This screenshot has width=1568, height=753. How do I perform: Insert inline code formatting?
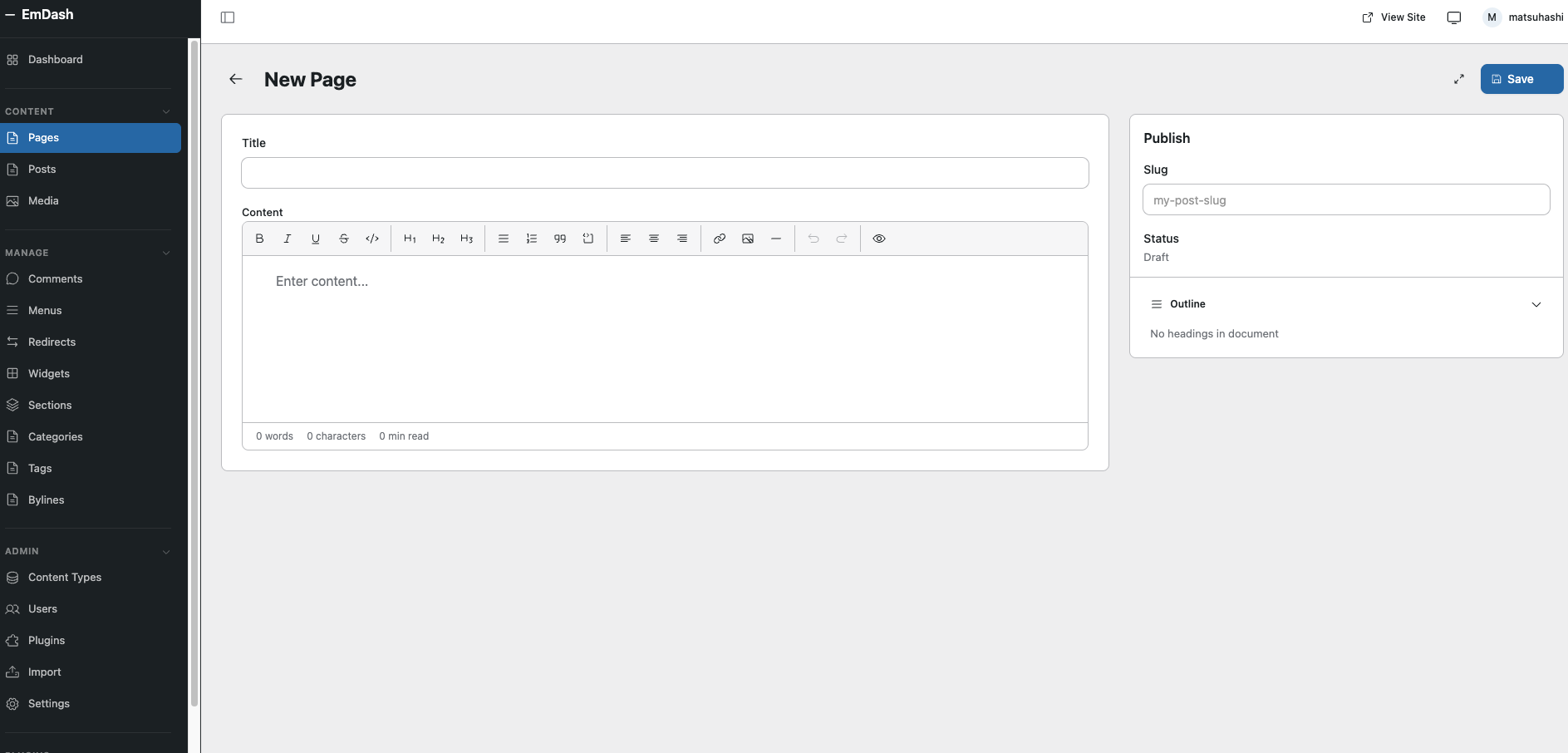pos(372,239)
